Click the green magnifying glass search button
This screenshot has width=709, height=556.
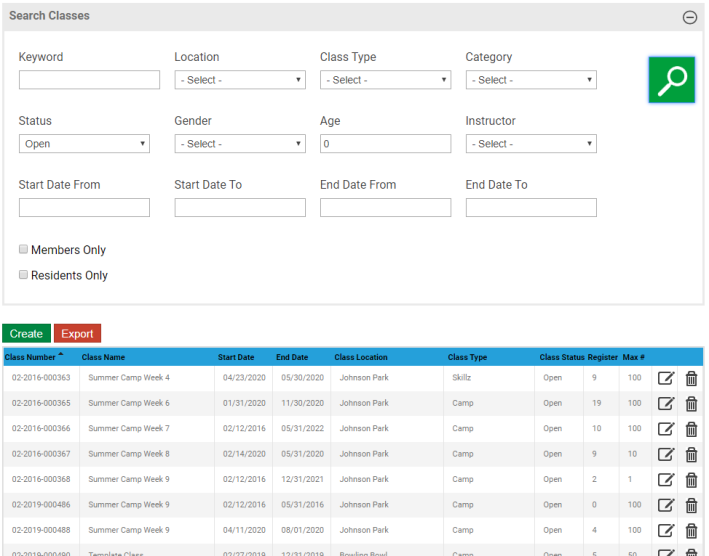point(671,80)
